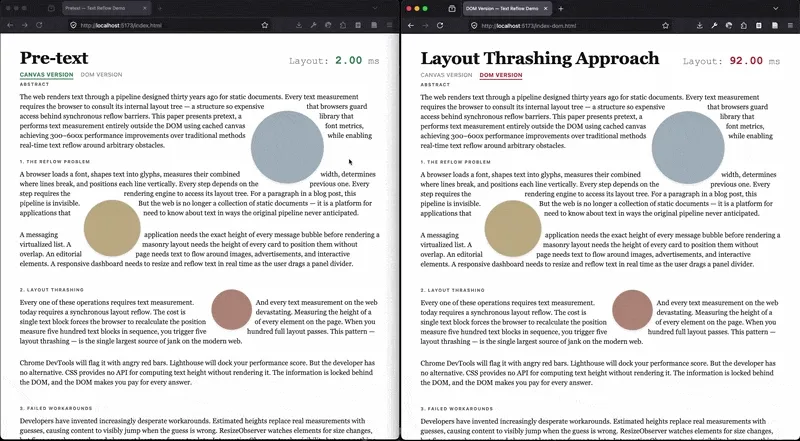Click the blue-gray circle on Pre-text page
Viewport: 800px width, 441px height.
coord(287,147)
